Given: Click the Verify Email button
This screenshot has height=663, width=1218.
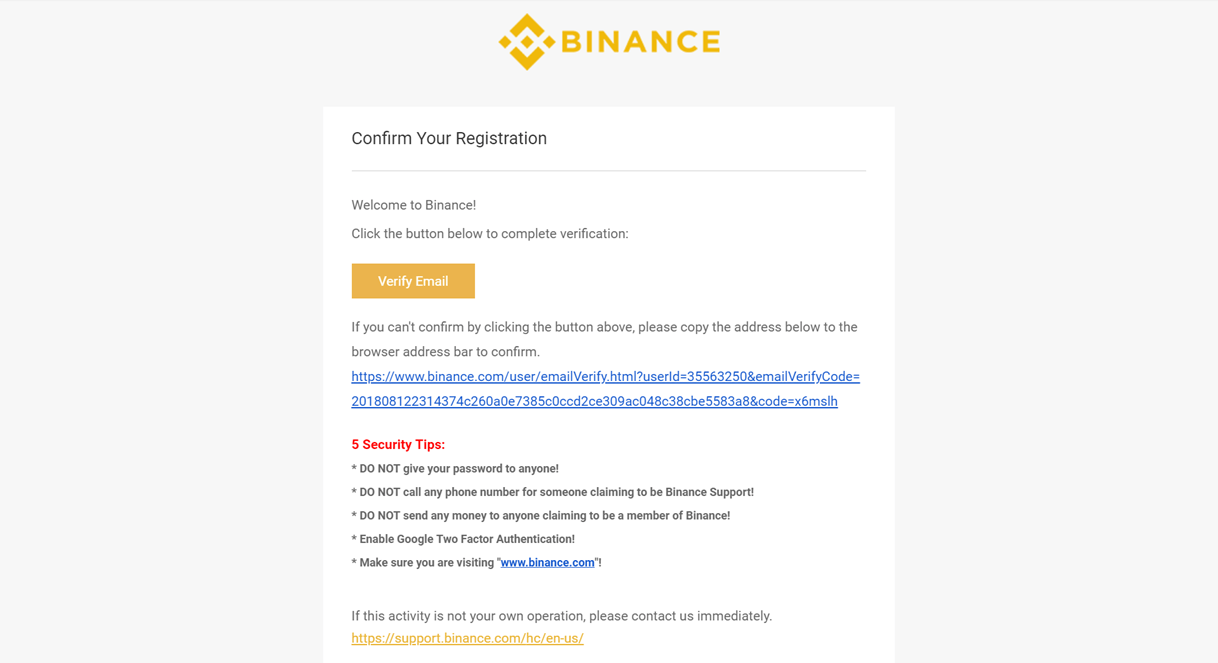Looking at the screenshot, I should pos(413,281).
